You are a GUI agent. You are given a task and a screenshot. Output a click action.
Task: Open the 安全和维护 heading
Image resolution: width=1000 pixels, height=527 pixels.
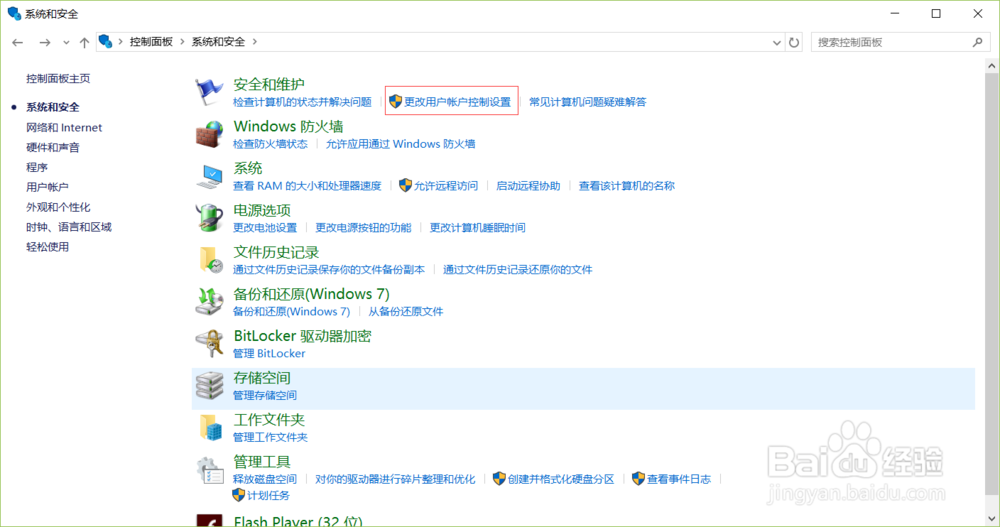pos(268,84)
